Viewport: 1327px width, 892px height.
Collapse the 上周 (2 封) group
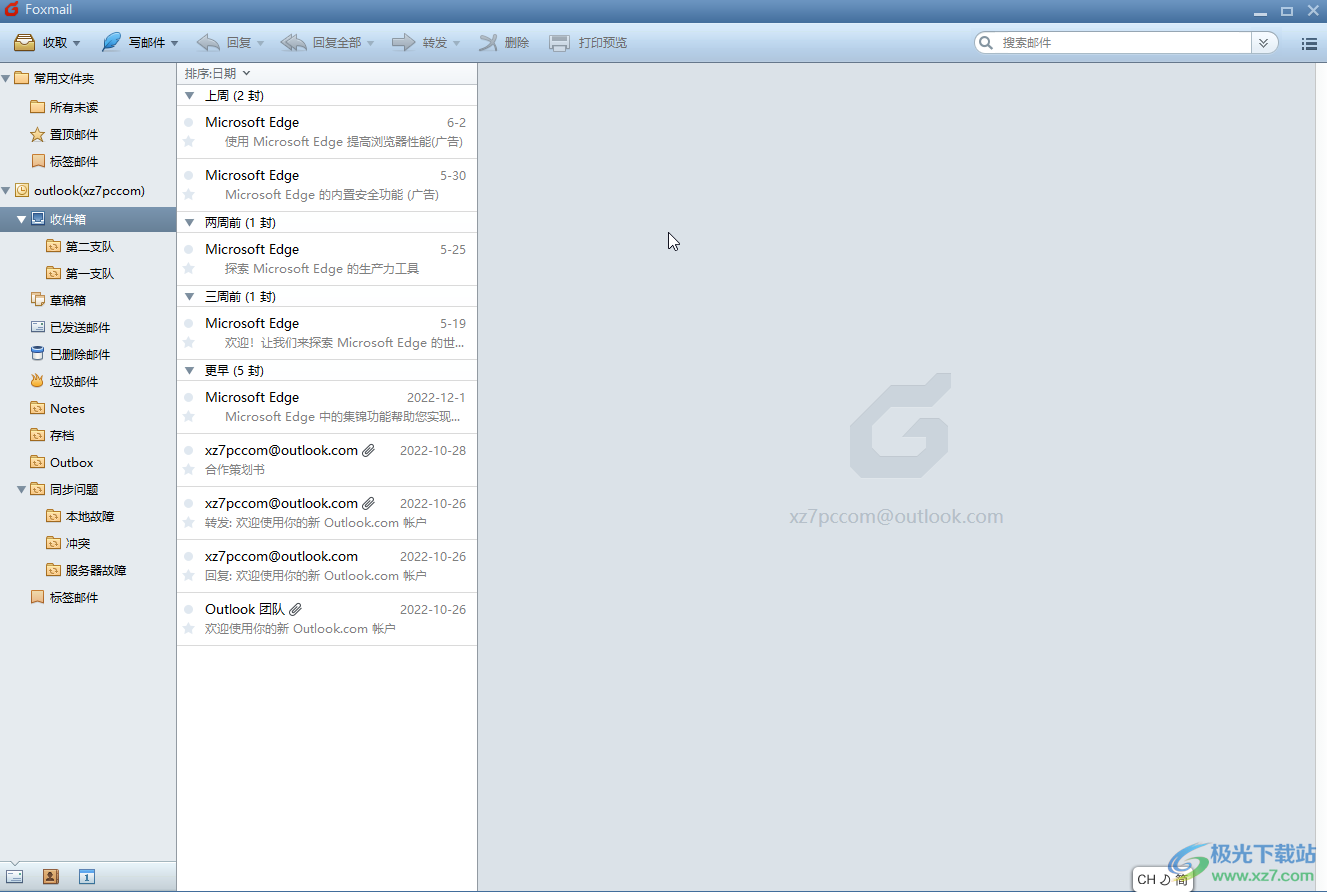(x=190, y=96)
